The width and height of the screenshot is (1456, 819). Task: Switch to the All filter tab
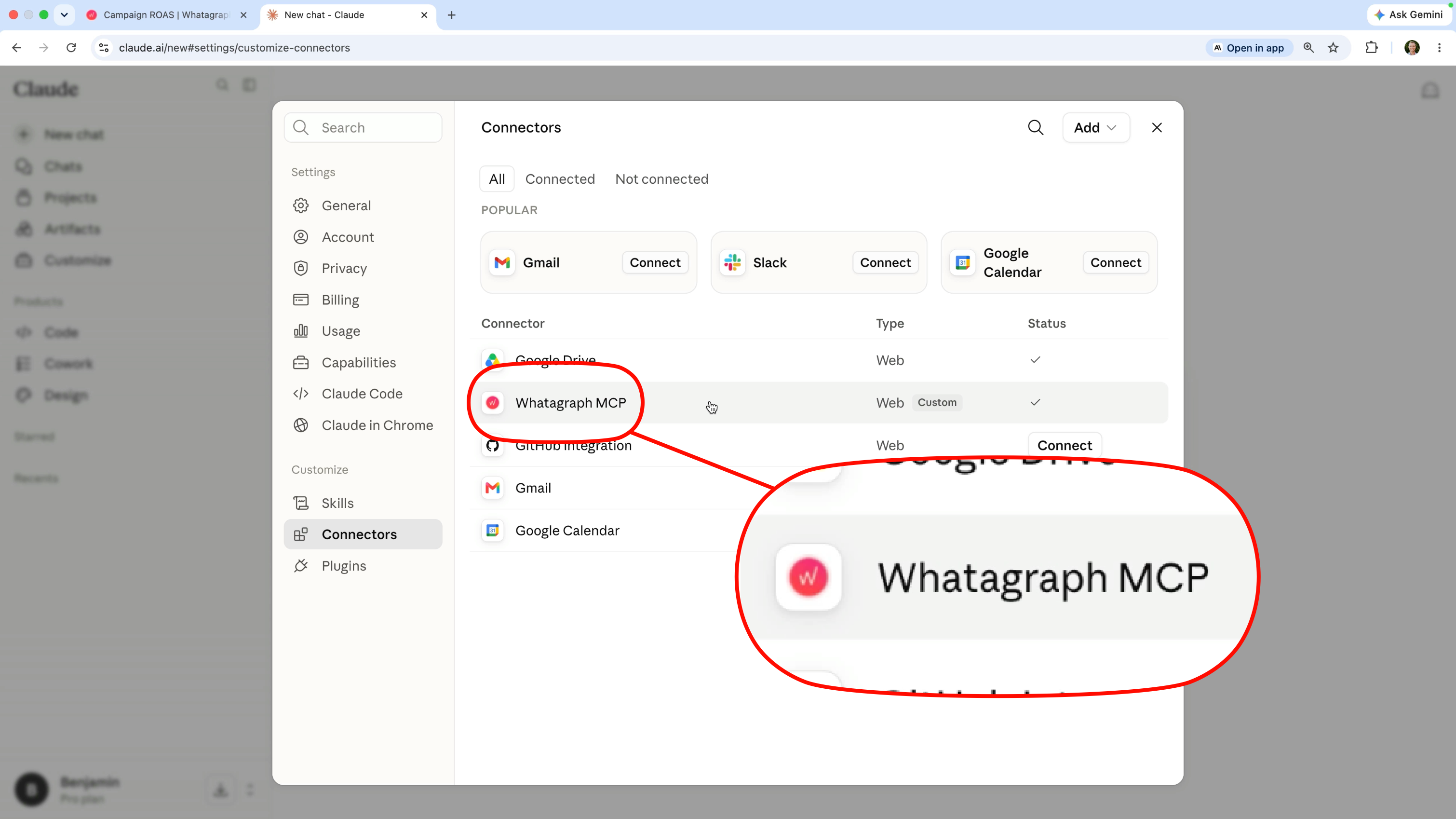coord(497,179)
